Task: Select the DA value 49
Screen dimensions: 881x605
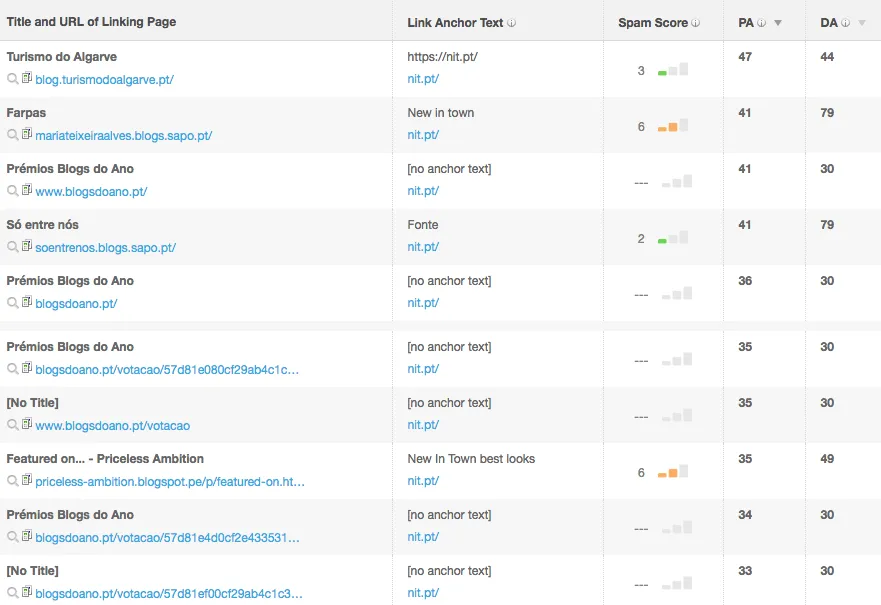Action: click(x=827, y=459)
